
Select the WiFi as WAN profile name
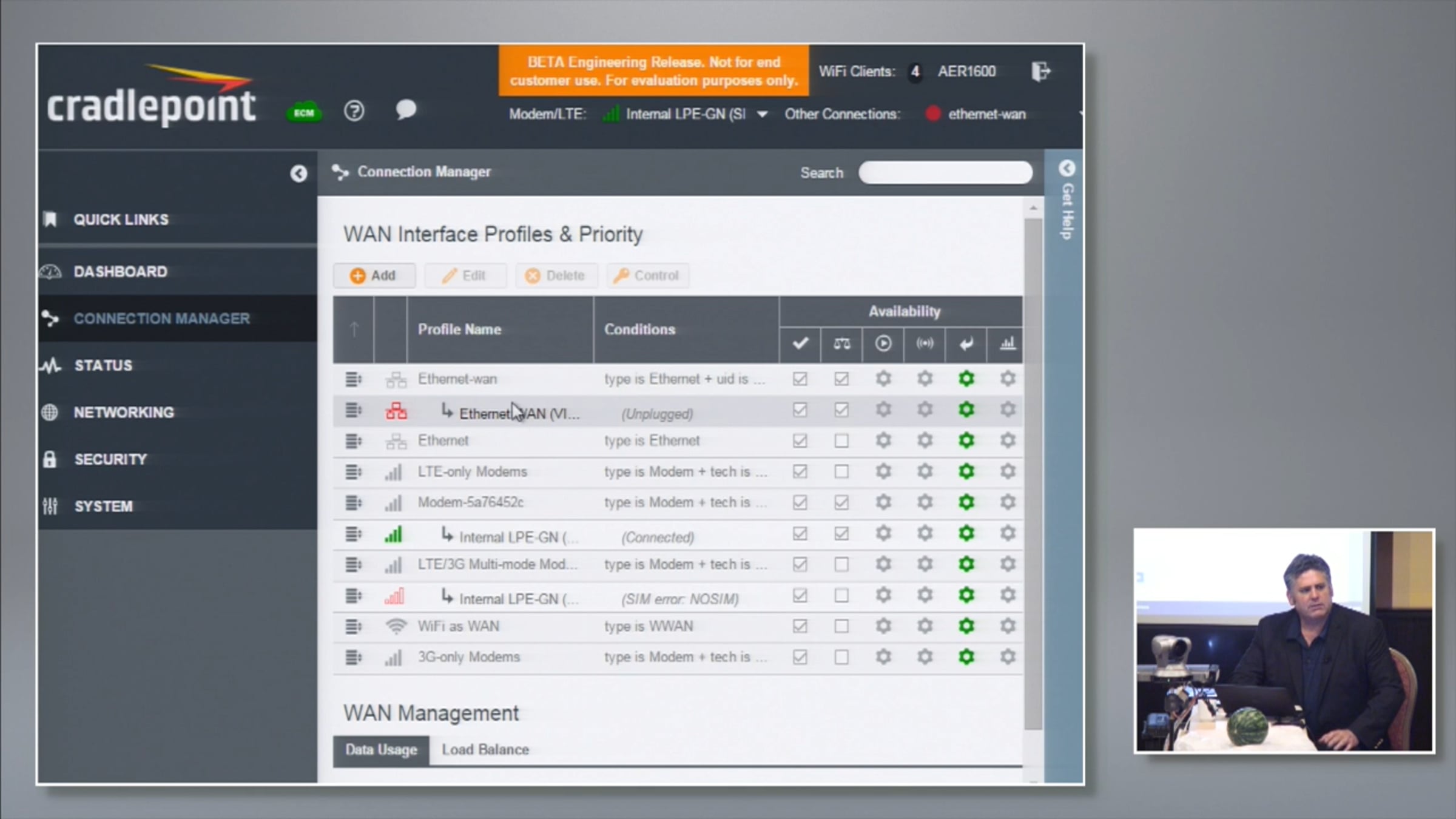pos(459,626)
